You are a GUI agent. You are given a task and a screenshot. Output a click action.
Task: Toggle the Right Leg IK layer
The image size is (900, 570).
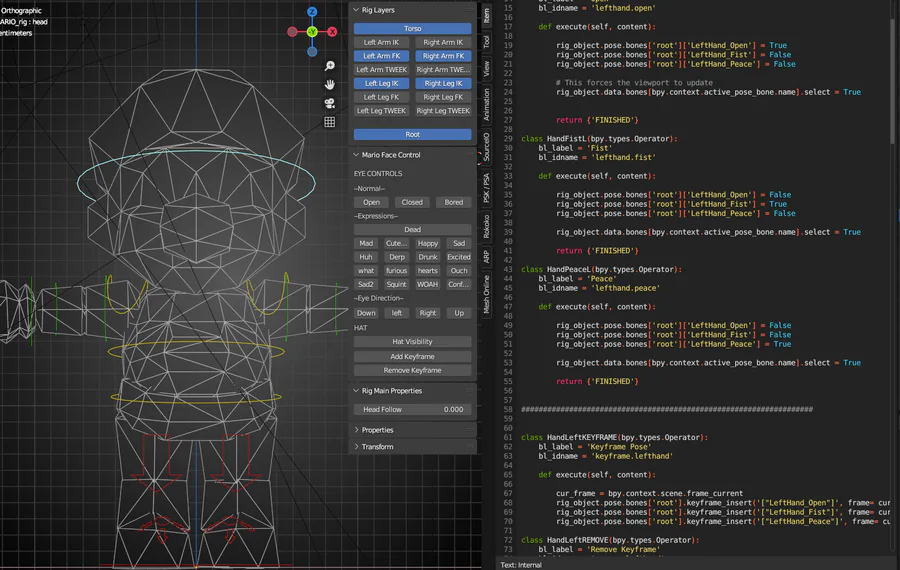[x=443, y=83]
